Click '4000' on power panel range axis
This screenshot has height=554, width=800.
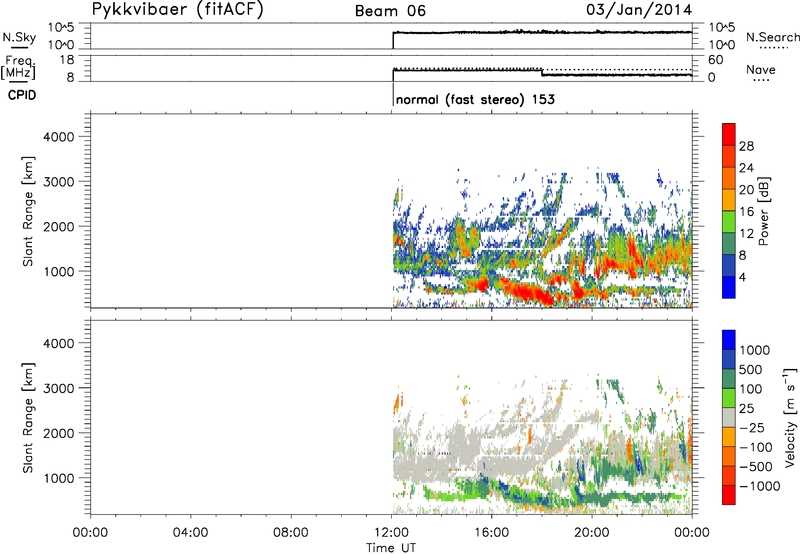[x=59, y=137]
